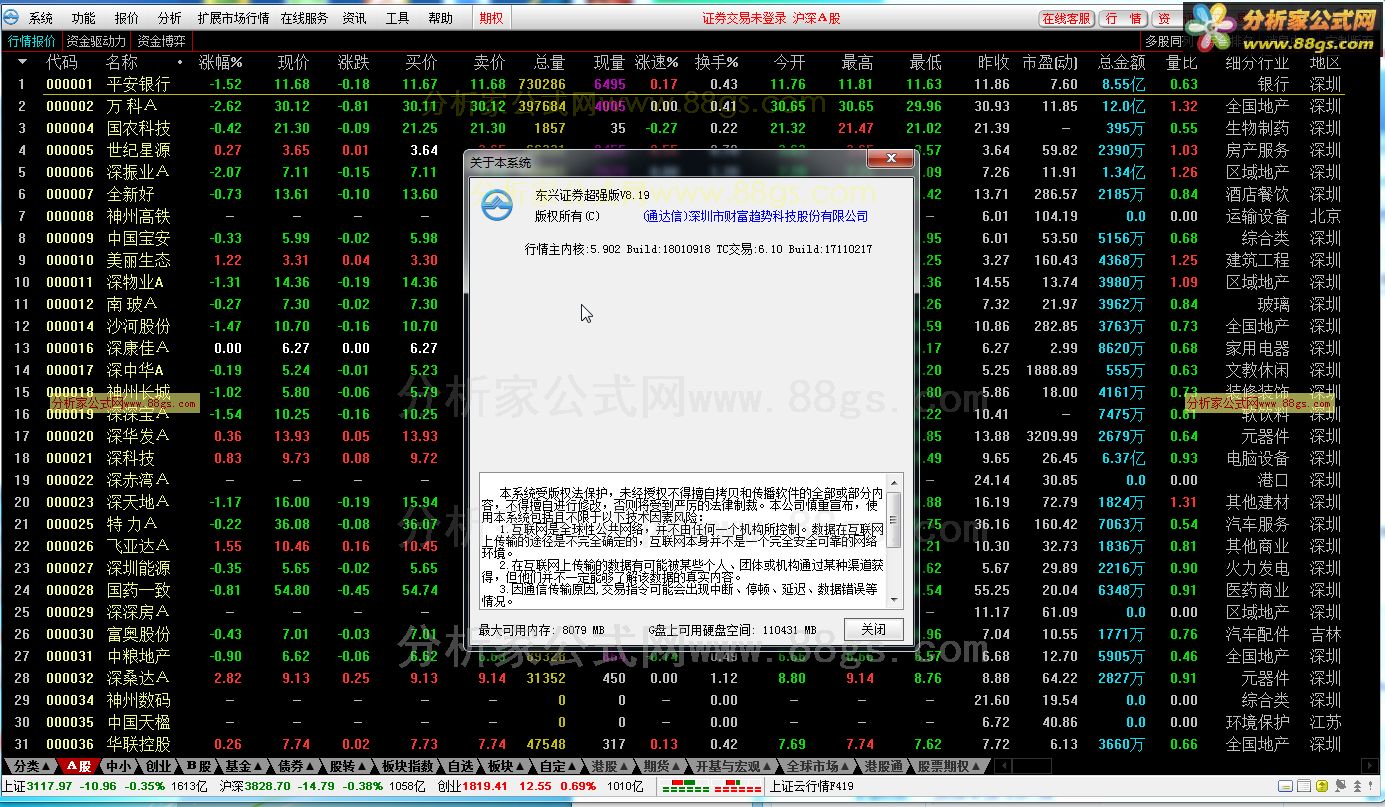Switch to the B股 tab
1385x807 pixels.
coord(199,766)
